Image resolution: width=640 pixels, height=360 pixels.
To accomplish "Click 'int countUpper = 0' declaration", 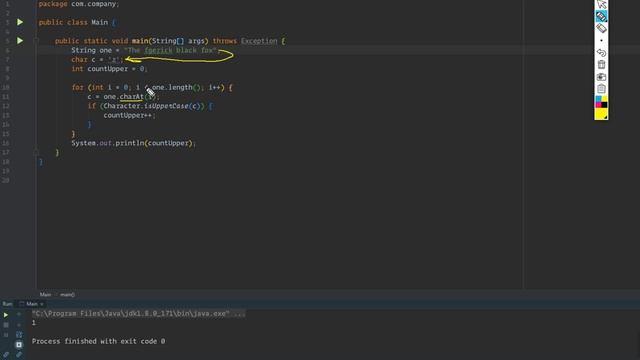I will coord(109,69).
